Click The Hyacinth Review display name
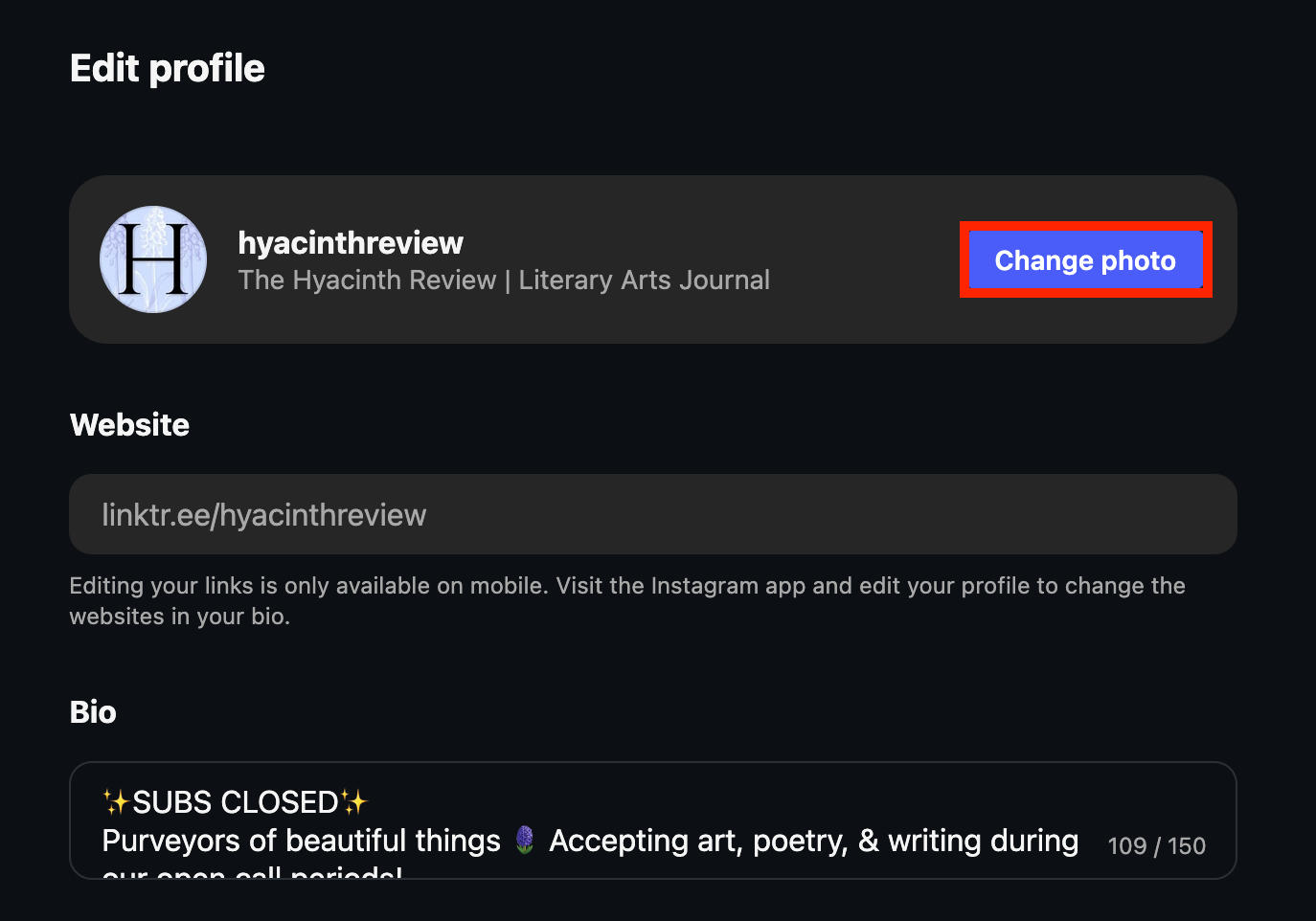Image resolution: width=1316 pixels, height=921 pixels. click(367, 281)
